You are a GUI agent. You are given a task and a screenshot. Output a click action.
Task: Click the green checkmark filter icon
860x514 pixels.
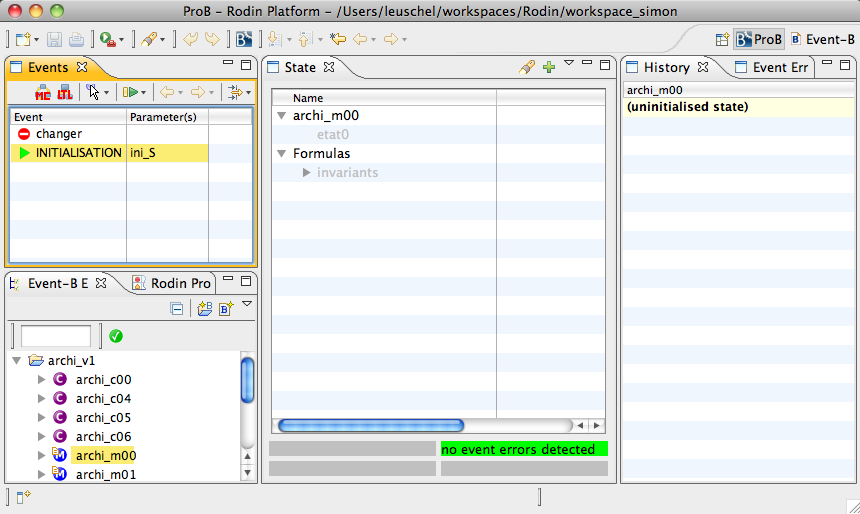(116, 336)
